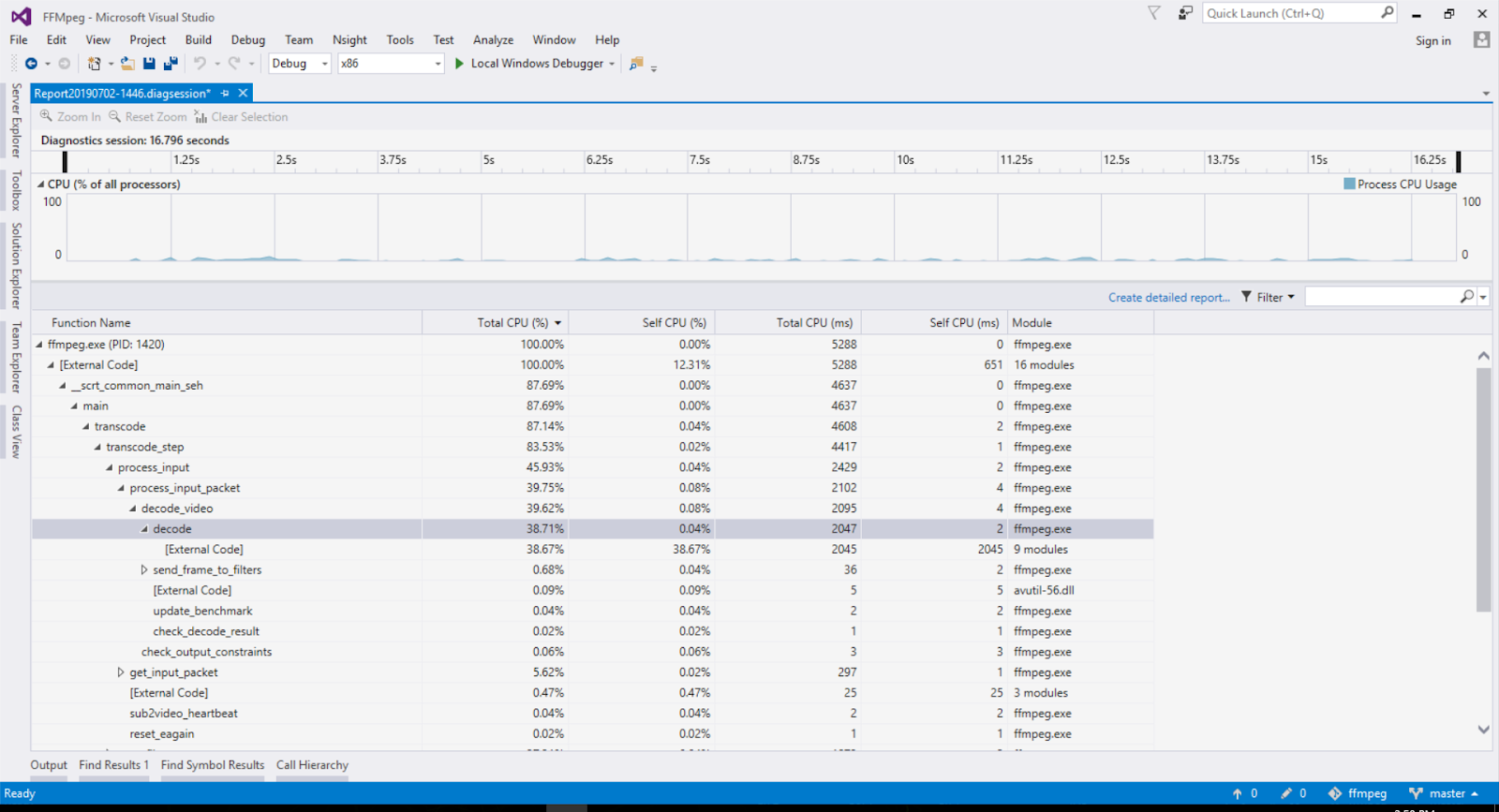This screenshot has width=1499, height=812.
Task: Open the Local Windows Debugger dropdown arrow
Action: click(612, 64)
